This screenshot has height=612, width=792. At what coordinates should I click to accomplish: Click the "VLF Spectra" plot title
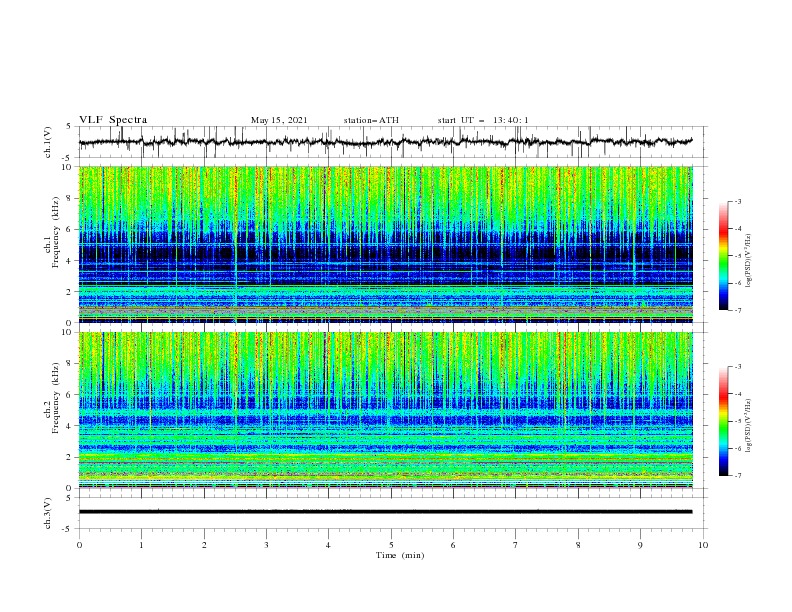pos(113,120)
